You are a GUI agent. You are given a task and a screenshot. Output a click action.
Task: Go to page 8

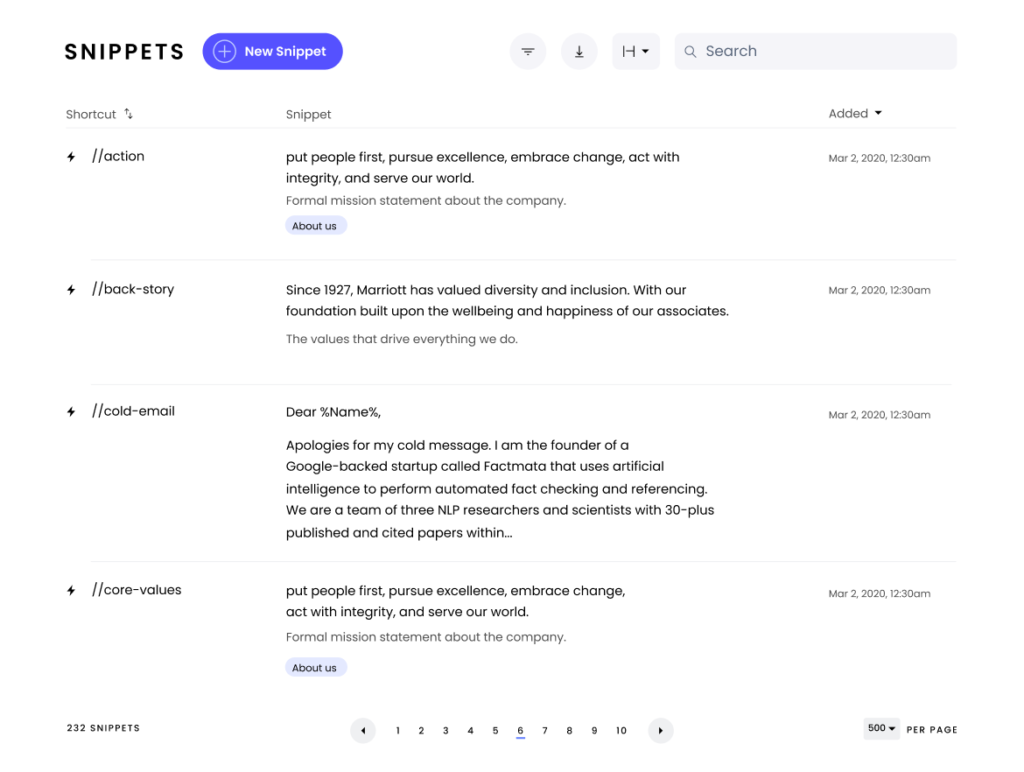click(569, 730)
